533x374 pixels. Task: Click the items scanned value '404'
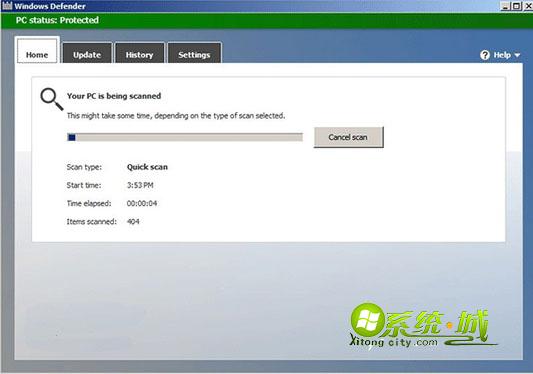pyautogui.click(x=133, y=222)
